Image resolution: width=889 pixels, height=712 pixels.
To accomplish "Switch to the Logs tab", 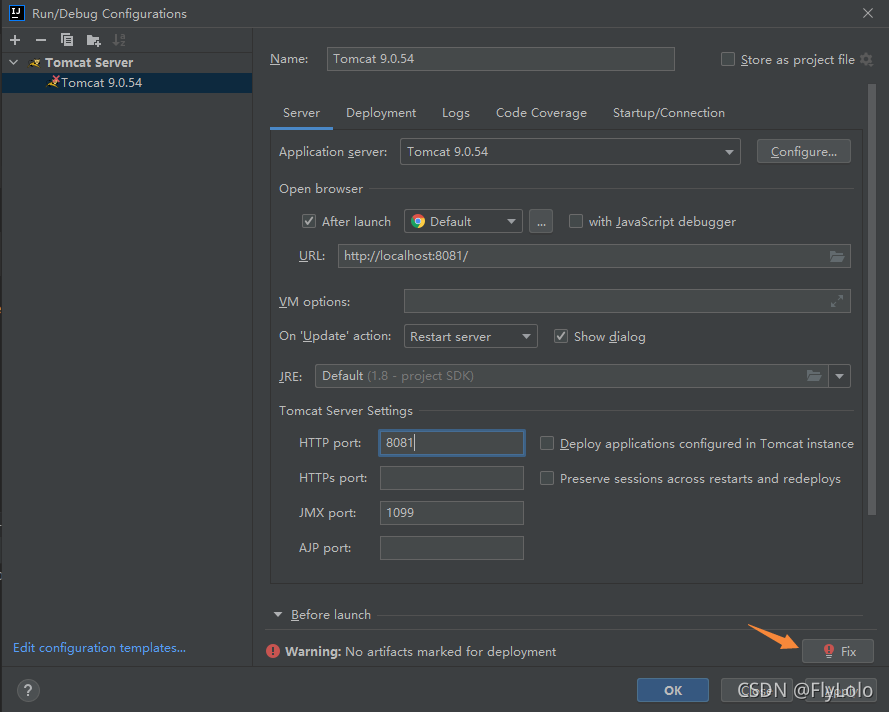I will [456, 113].
